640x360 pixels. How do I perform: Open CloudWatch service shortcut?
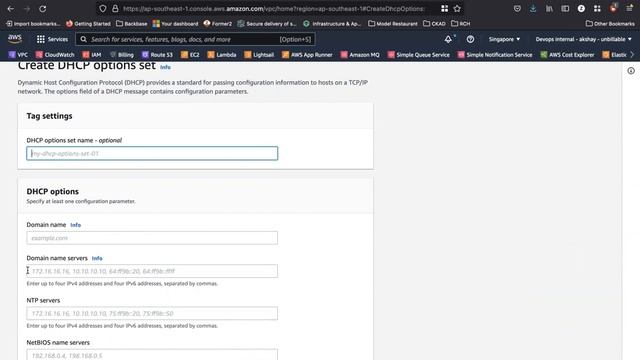55,55
